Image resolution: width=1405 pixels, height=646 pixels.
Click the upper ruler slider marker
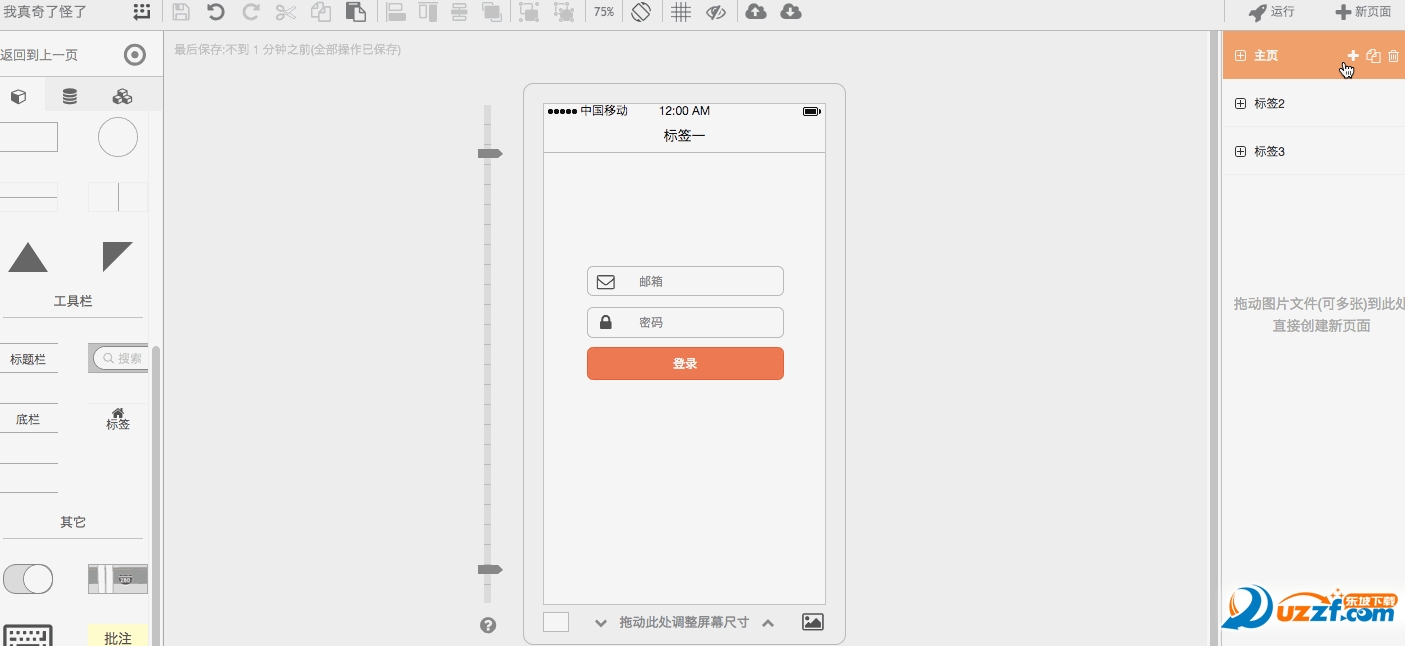pyautogui.click(x=489, y=153)
